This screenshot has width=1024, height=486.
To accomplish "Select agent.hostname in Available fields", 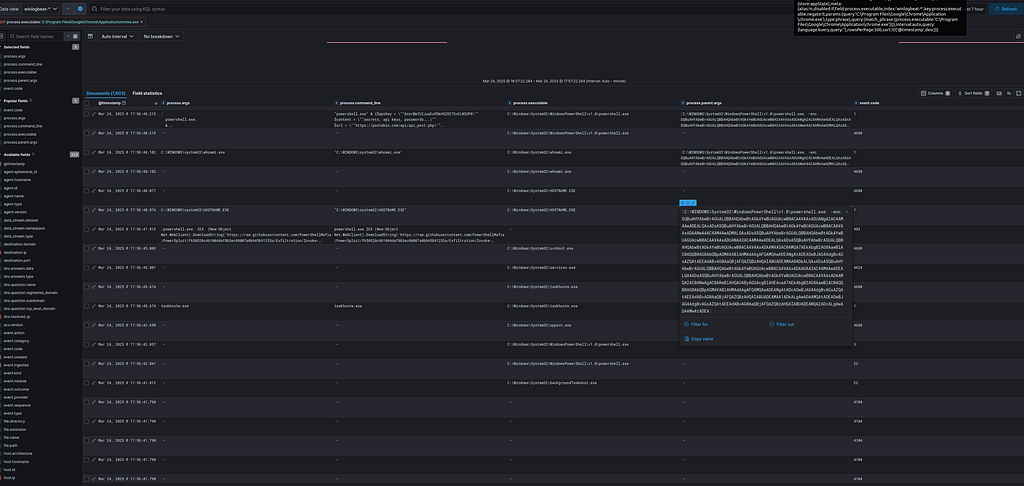I will (17, 180).
